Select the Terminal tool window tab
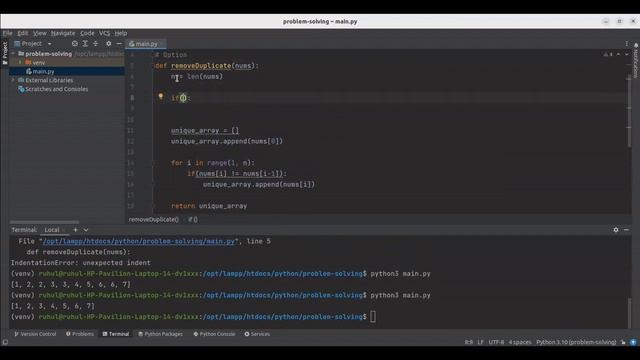The width and height of the screenshot is (640, 360). pyautogui.click(x=116, y=334)
